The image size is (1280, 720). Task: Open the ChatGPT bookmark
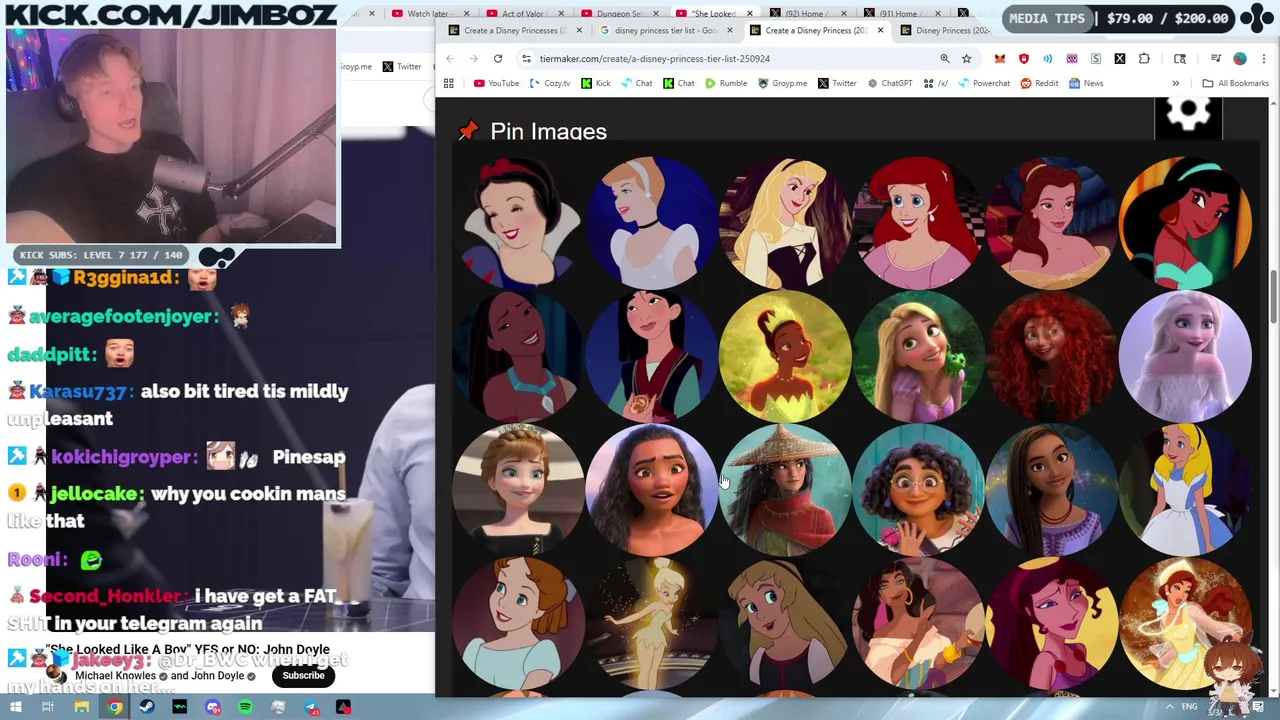(x=889, y=83)
